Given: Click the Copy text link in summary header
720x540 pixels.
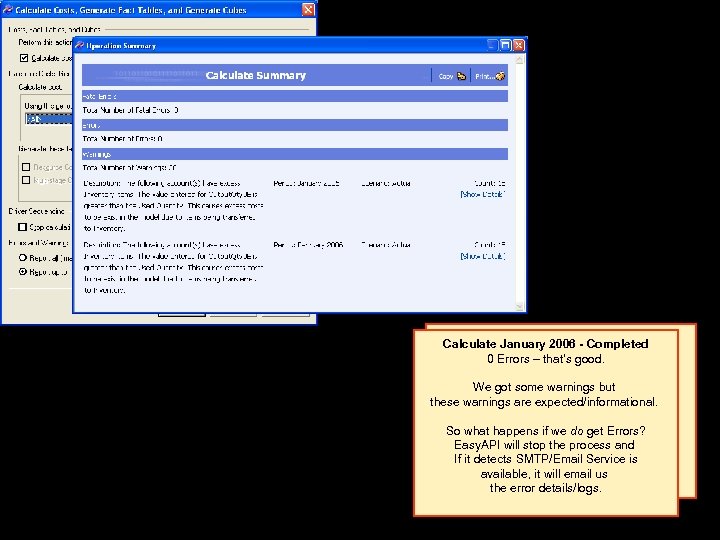Looking at the screenshot, I should coord(446,77).
